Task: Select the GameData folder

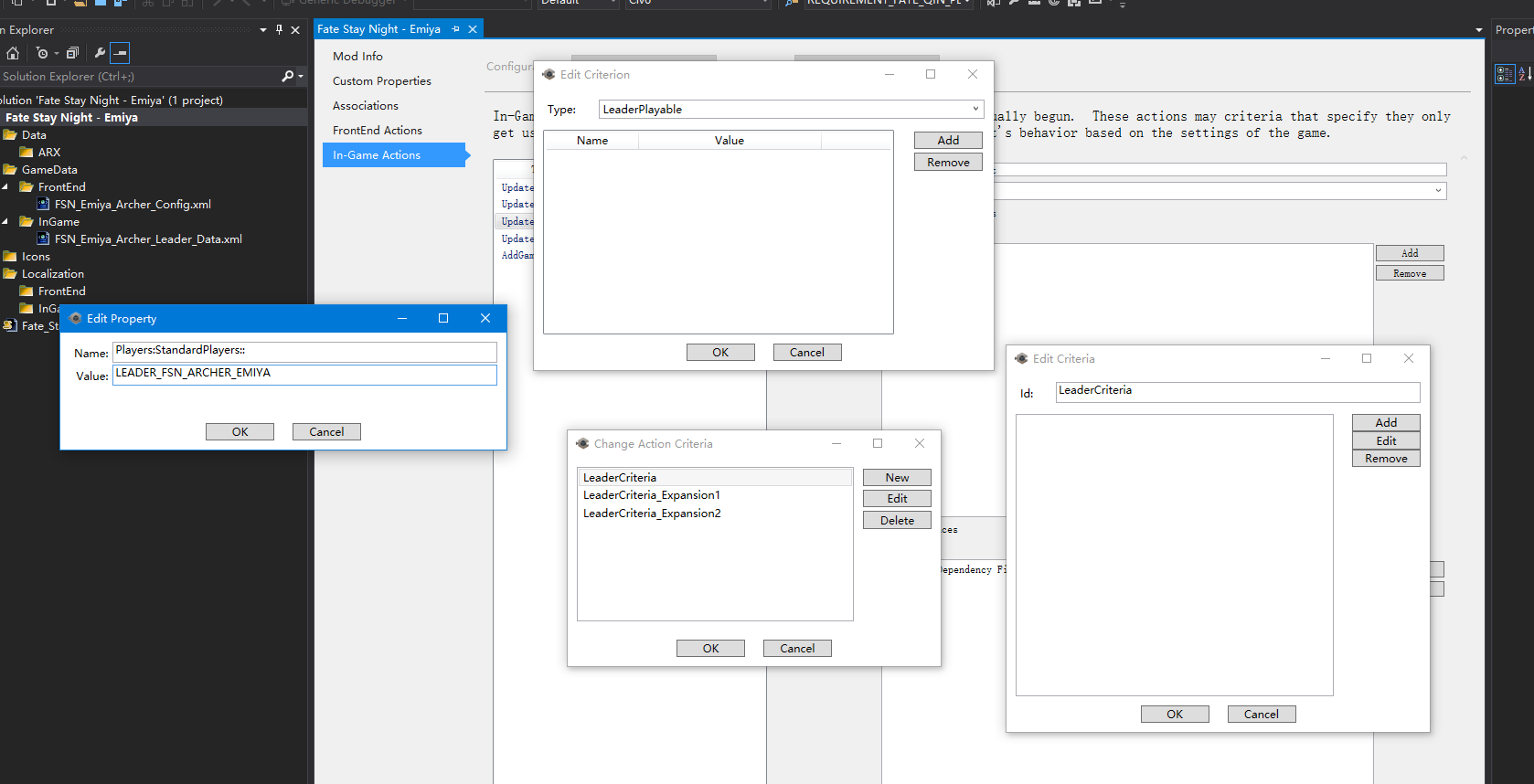Action: [49, 170]
